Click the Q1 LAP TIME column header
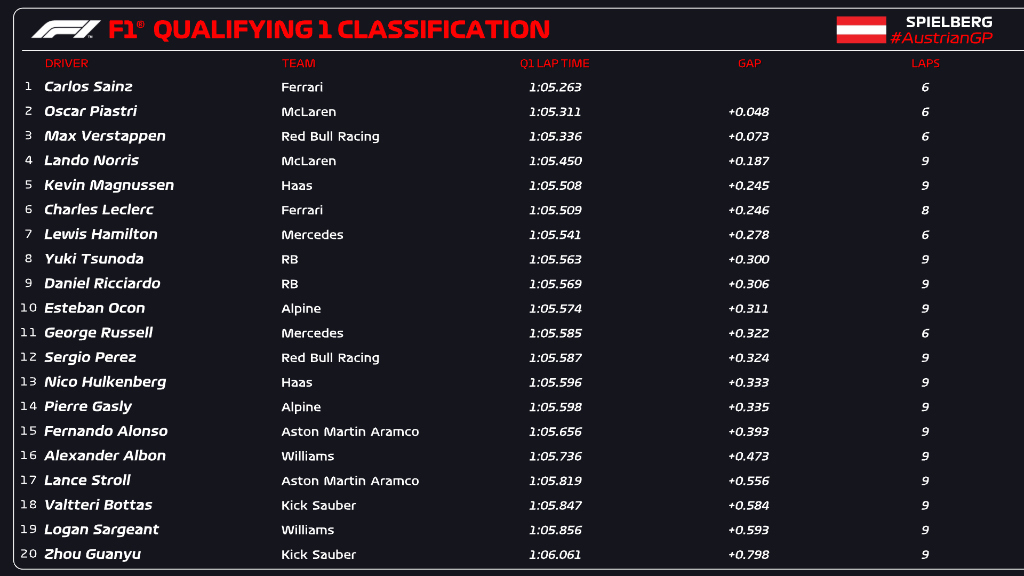The height and width of the screenshot is (576, 1024). tap(554, 63)
